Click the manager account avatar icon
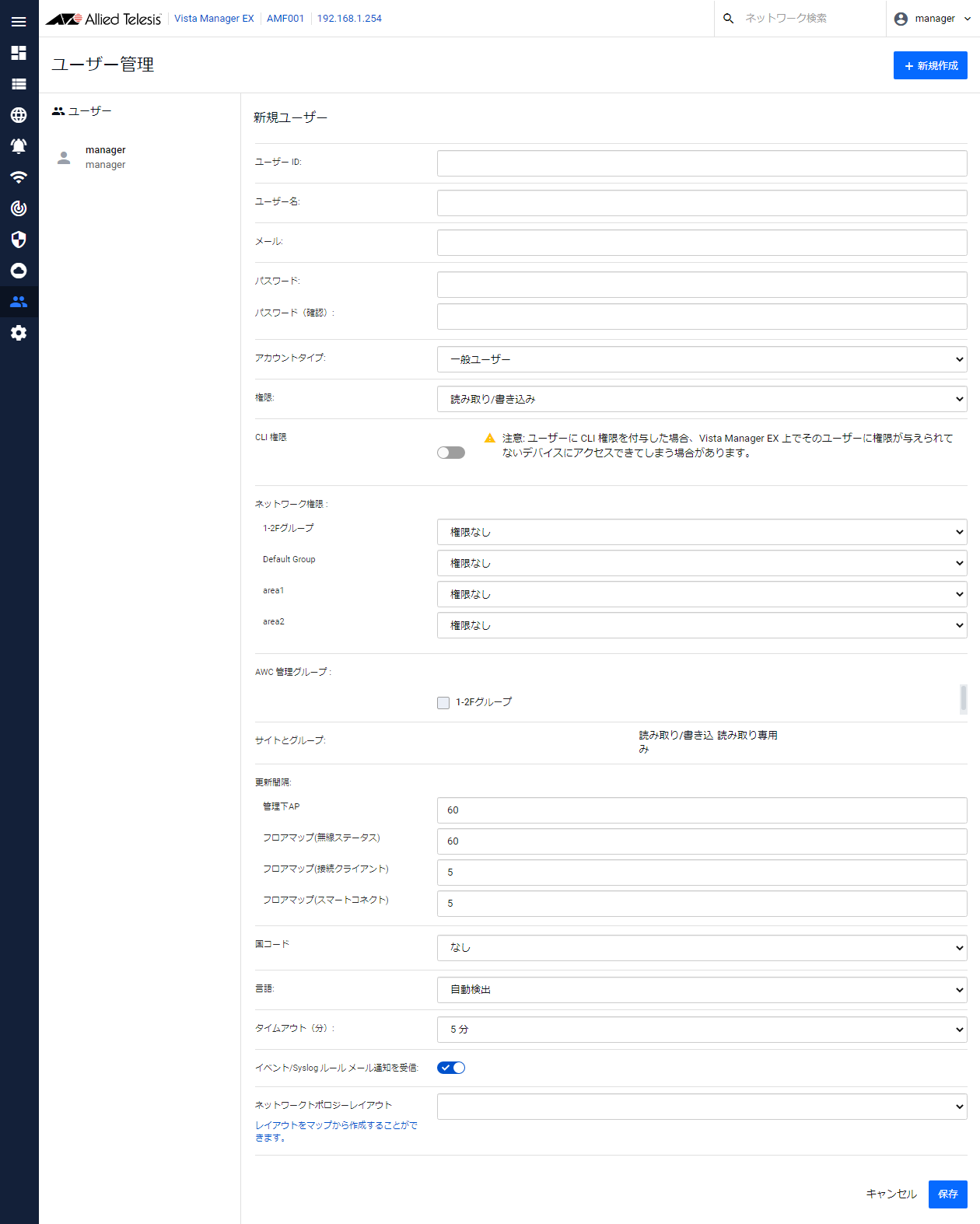Viewport: 980px width, 1224px height. click(901, 19)
